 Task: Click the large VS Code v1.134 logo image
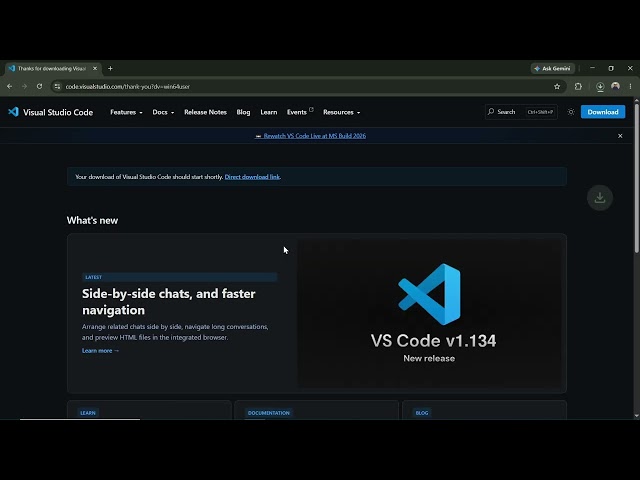(429, 294)
